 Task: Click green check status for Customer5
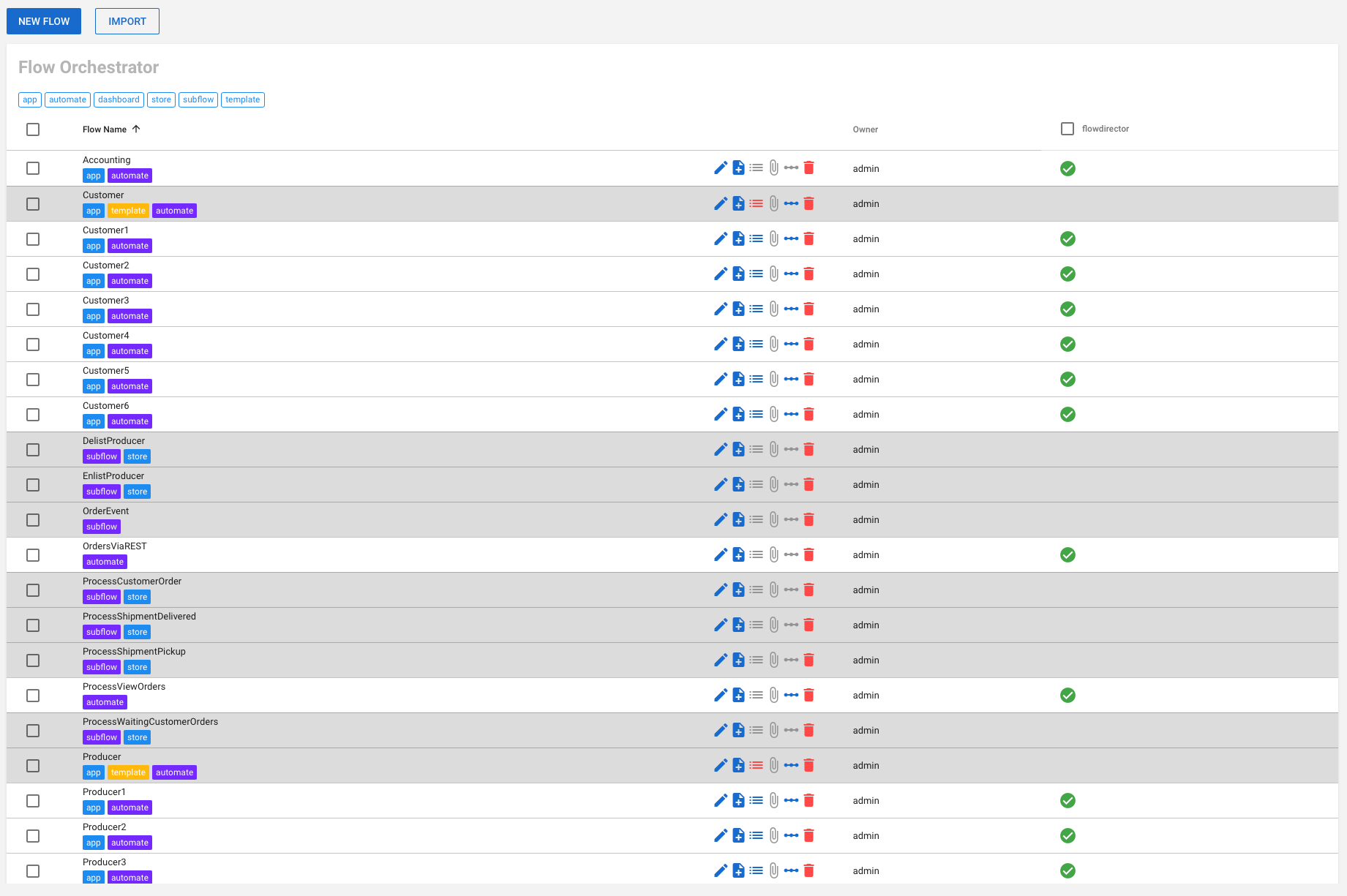click(1068, 379)
